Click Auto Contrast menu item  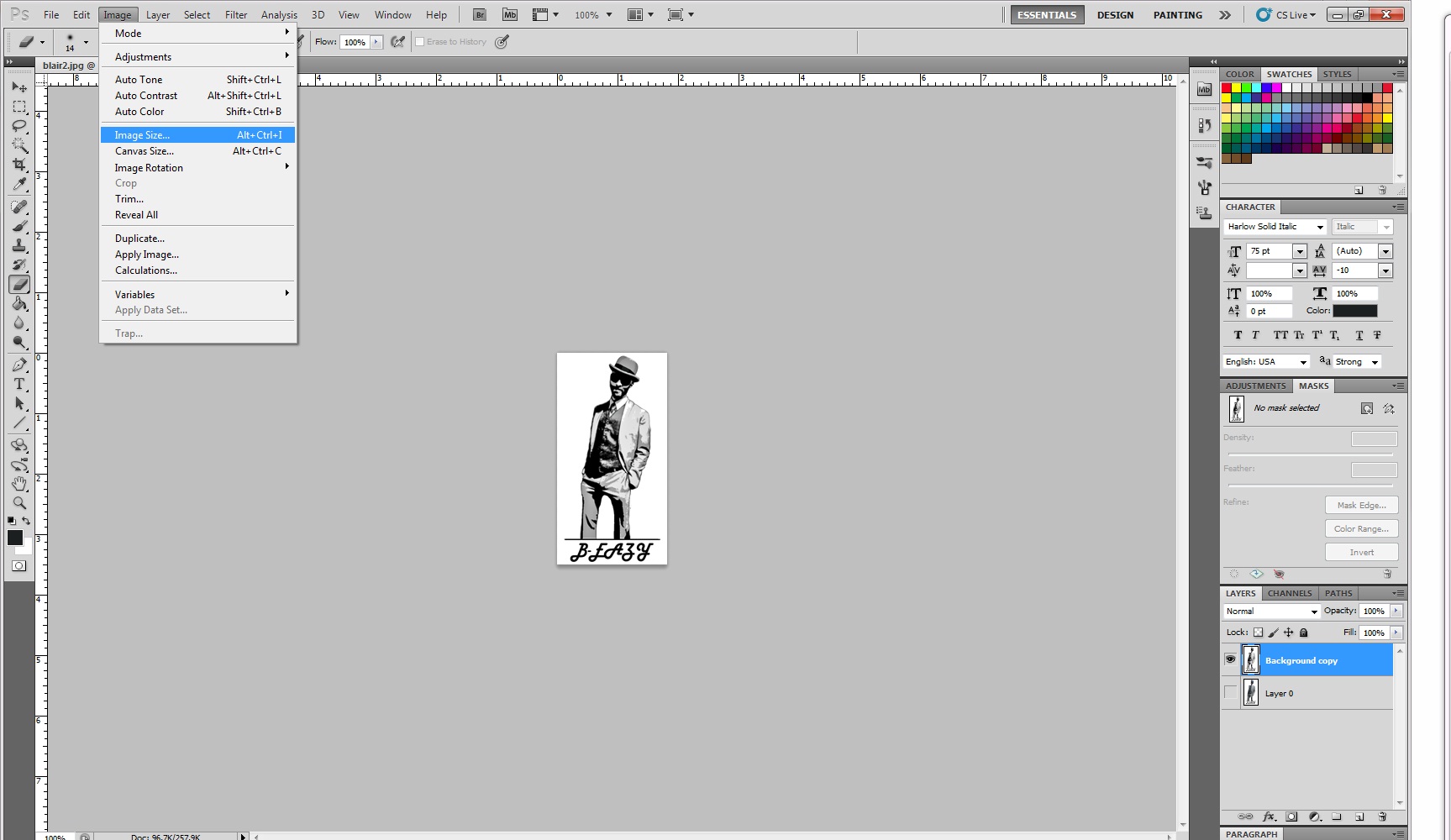point(197,96)
